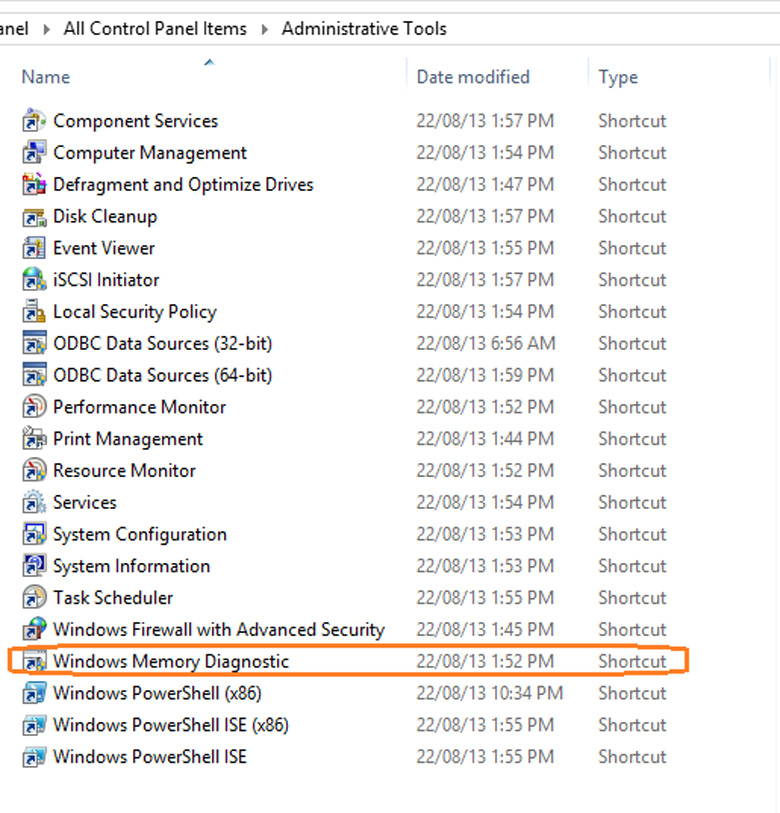
Task: Sort the list by Name column header
Action: (46, 77)
